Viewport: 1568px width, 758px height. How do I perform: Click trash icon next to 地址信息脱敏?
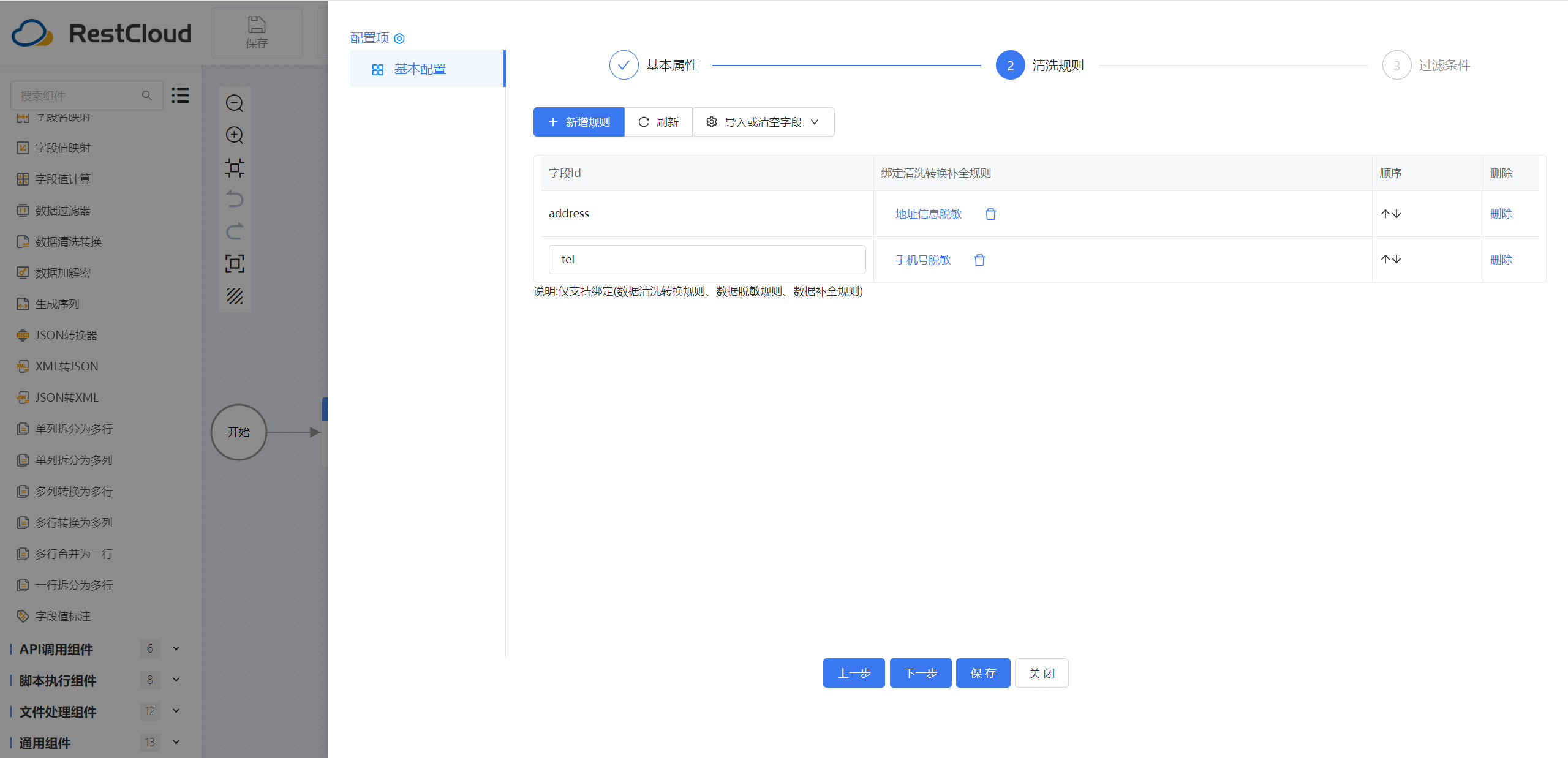coord(990,214)
